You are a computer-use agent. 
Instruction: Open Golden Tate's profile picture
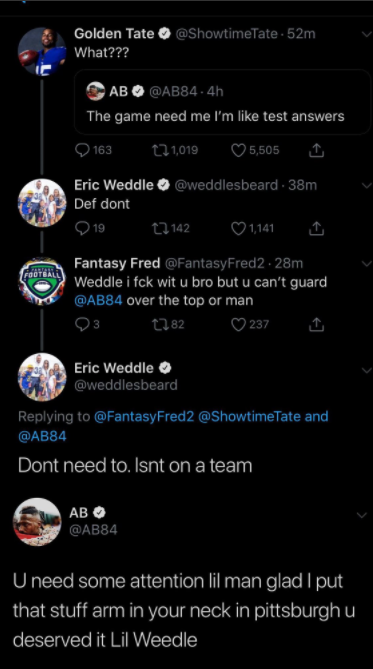point(42,52)
